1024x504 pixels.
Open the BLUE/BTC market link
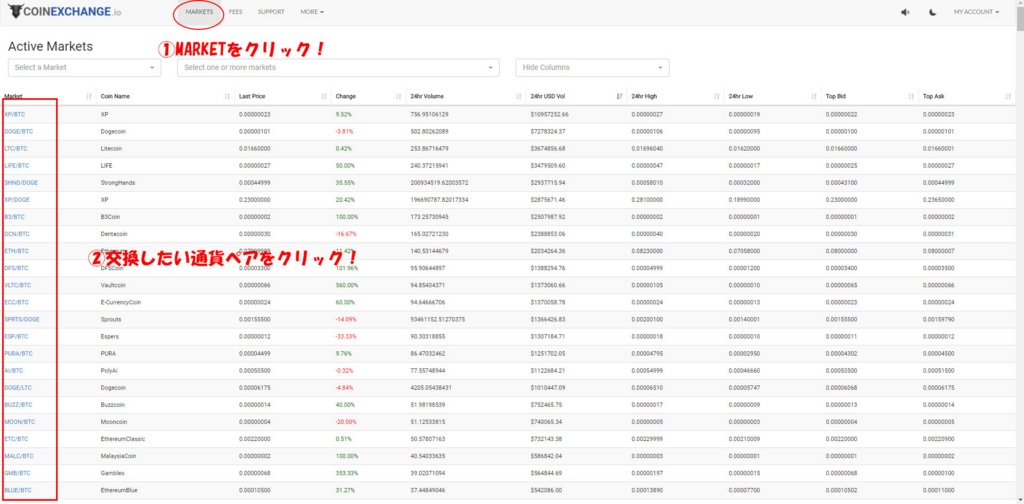click(18, 490)
